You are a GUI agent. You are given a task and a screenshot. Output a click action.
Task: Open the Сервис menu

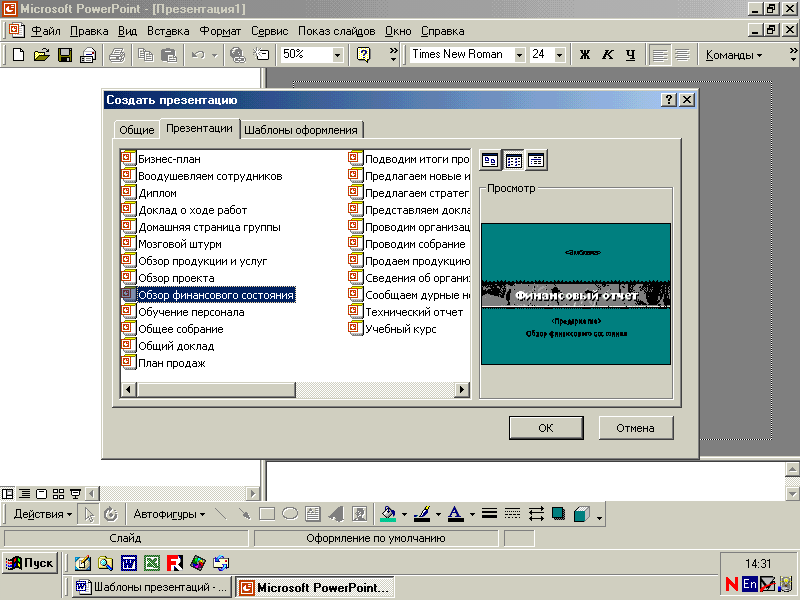[x=269, y=31]
